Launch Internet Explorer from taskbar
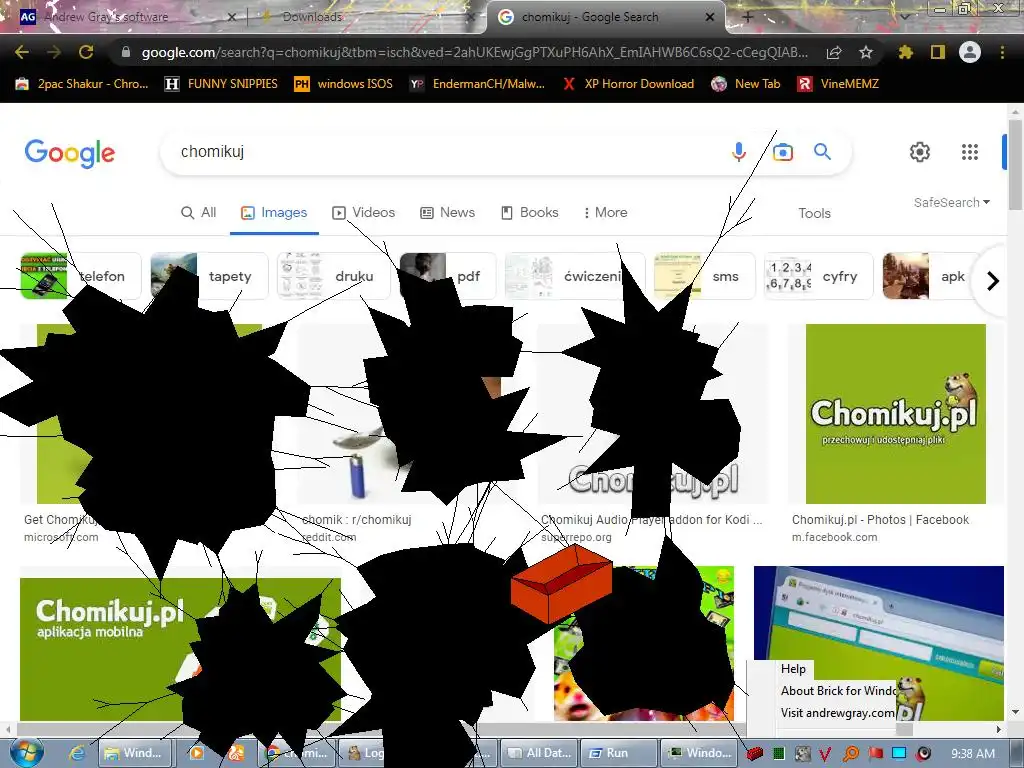This screenshot has width=1024, height=768. click(x=77, y=753)
